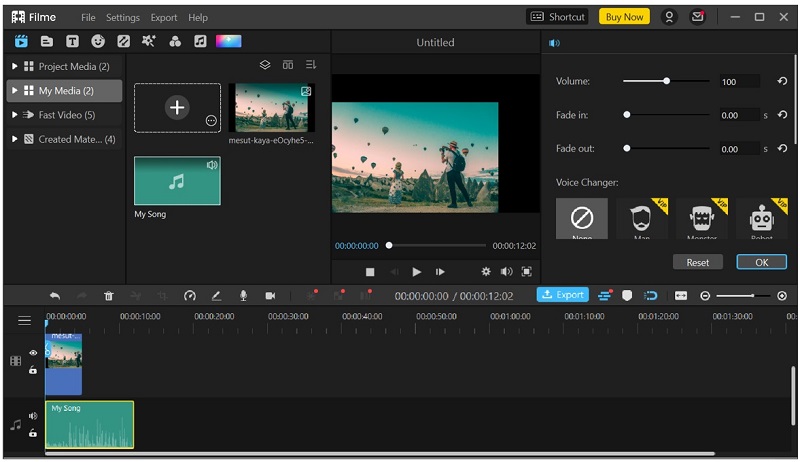Open the timeline hamburger track menu

pos(24,320)
